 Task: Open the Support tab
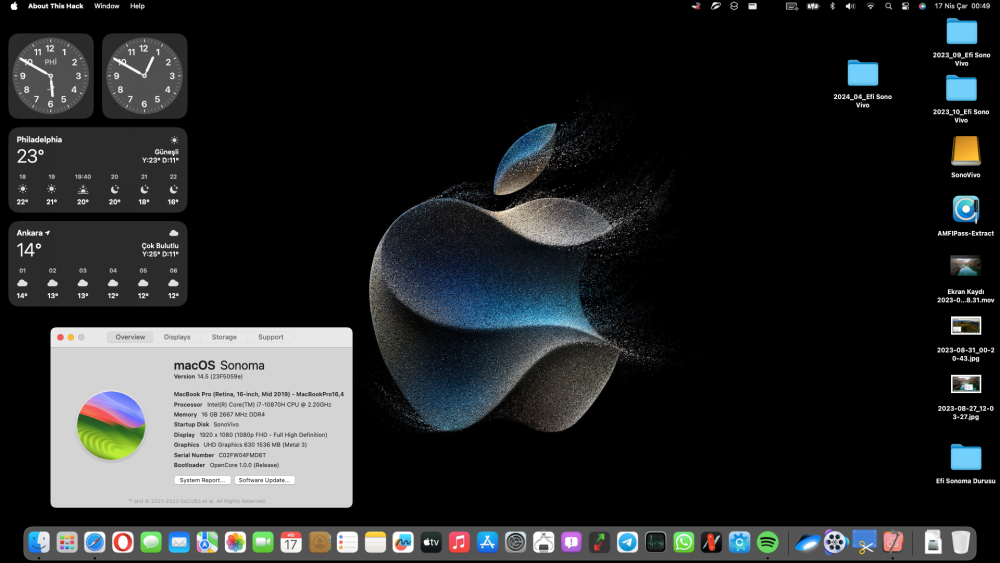click(x=270, y=337)
